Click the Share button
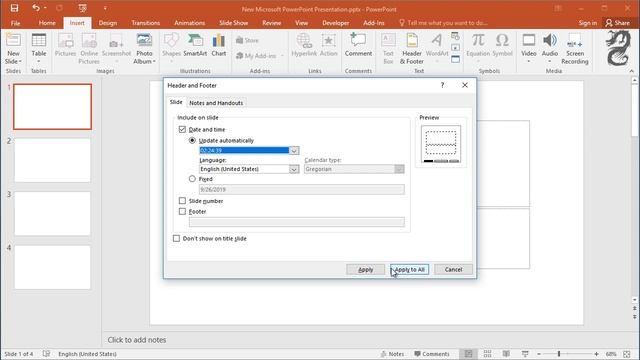The height and width of the screenshot is (360, 640). [618, 23]
